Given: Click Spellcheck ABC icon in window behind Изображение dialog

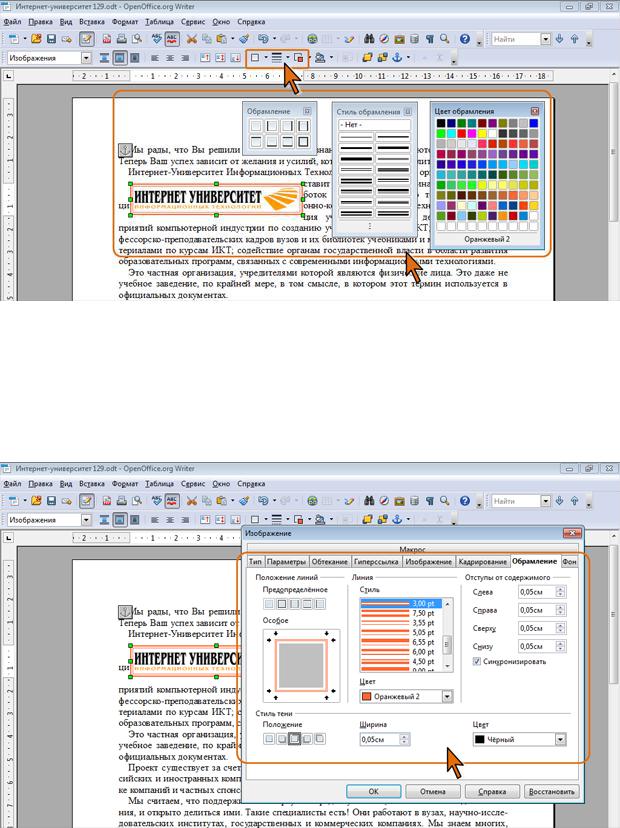Looking at the screenshot, I should (157, 501).
